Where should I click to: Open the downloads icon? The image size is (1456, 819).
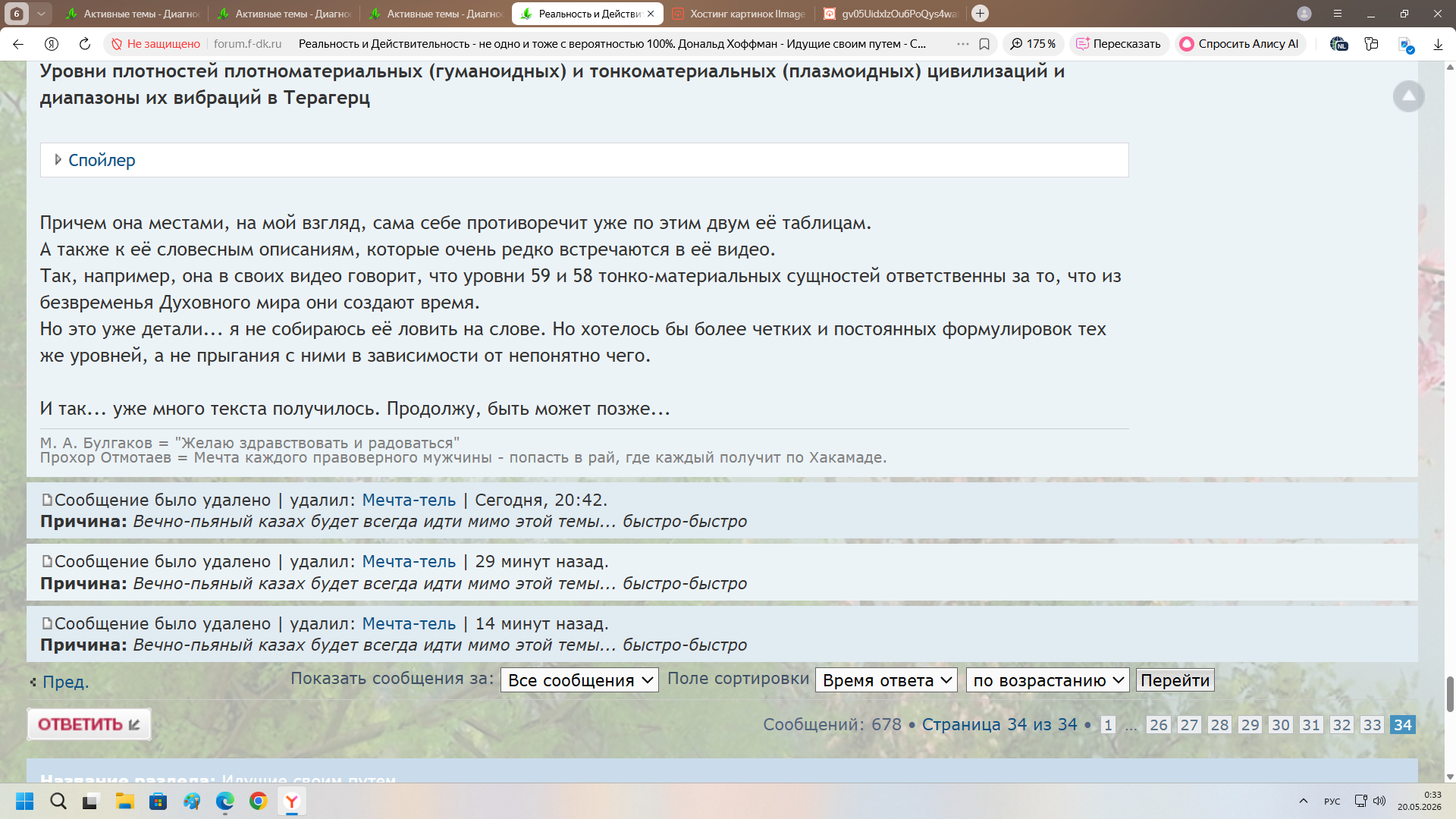pos(1438,44)
